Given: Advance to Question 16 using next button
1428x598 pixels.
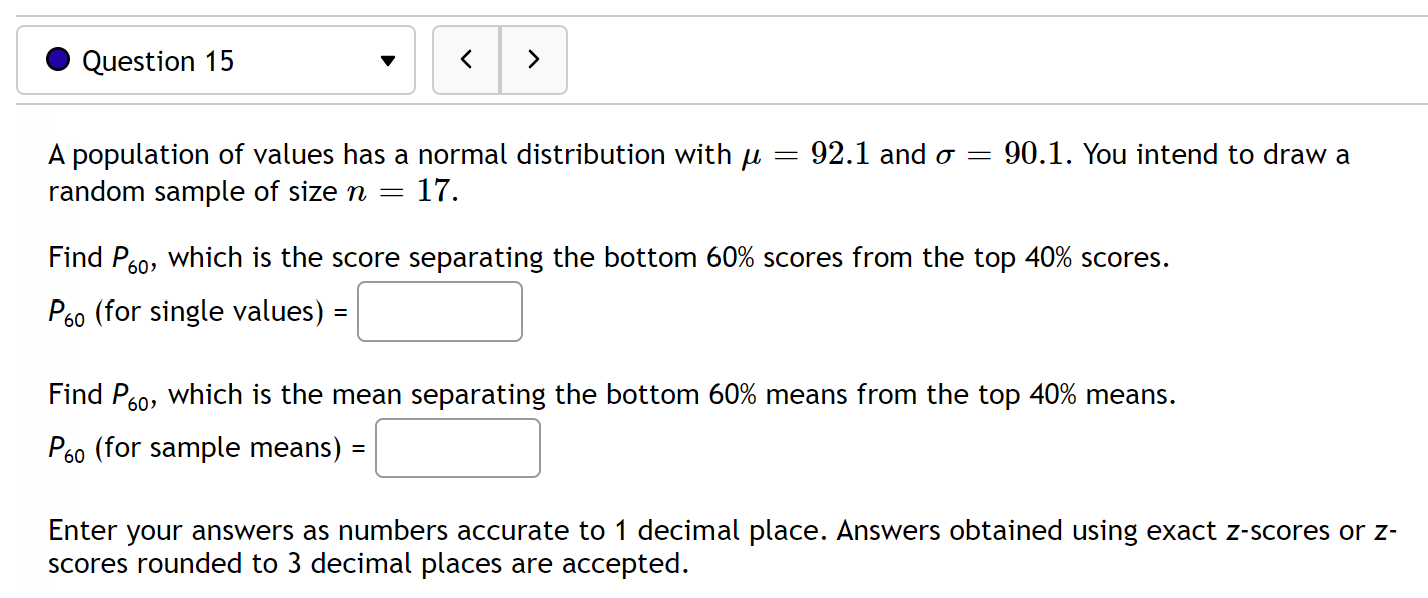Looking at the screenshot, I should [x=534, y=59].
